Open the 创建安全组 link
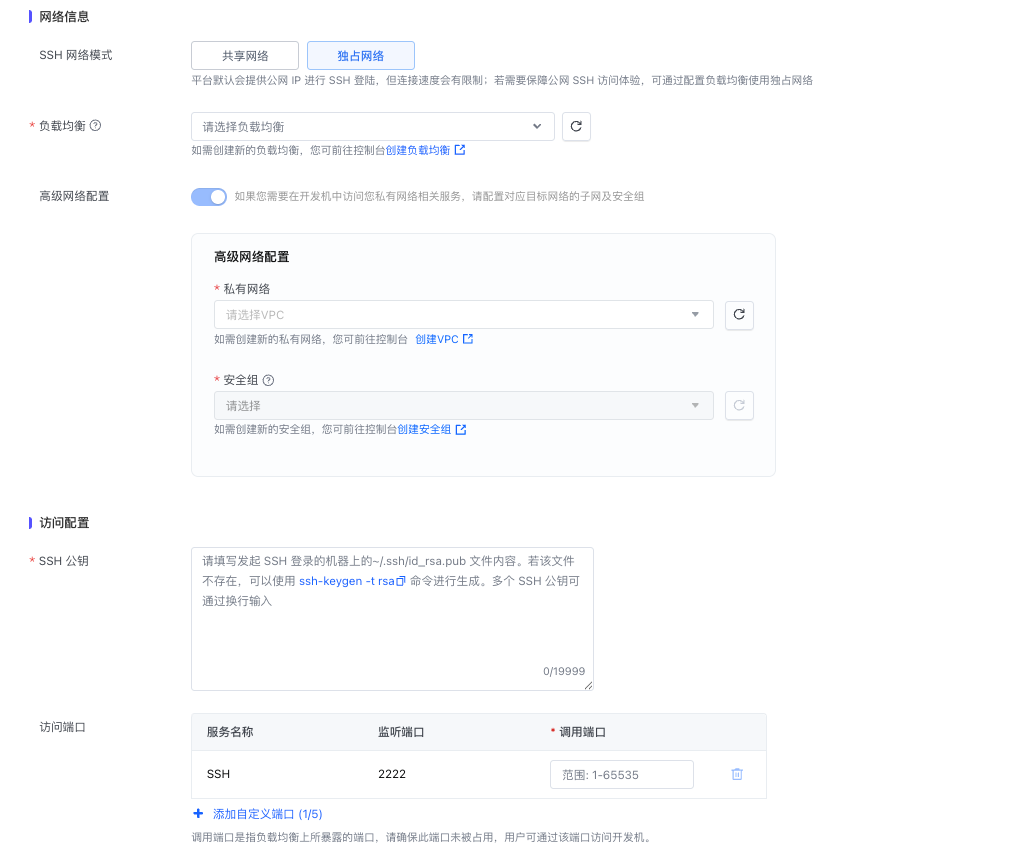 pos(424,429)
